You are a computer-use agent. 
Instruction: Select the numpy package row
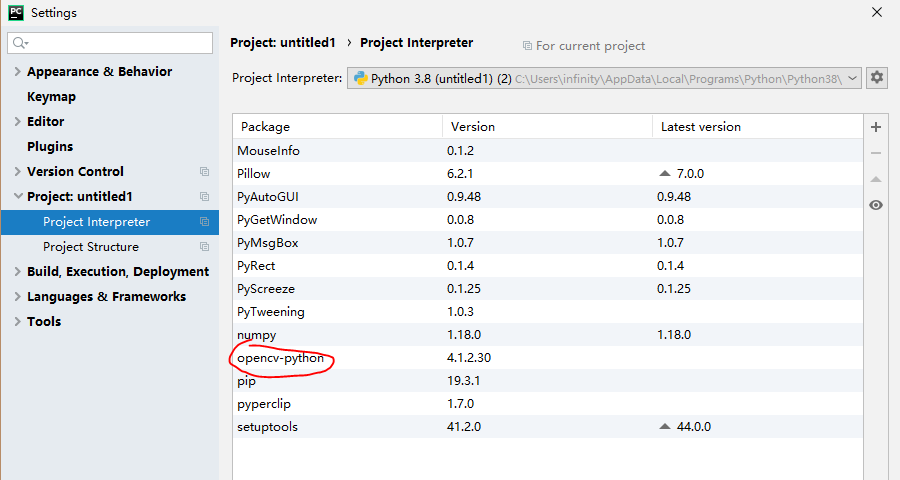[548, 334]
